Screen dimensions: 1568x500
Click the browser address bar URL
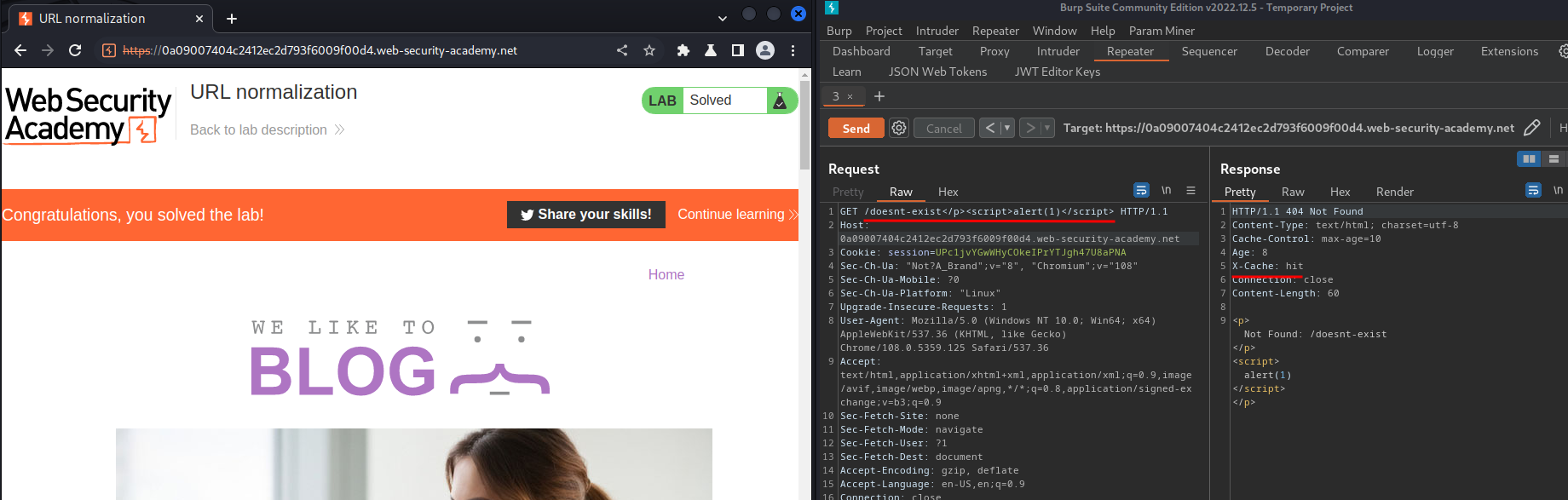(320, 50)
